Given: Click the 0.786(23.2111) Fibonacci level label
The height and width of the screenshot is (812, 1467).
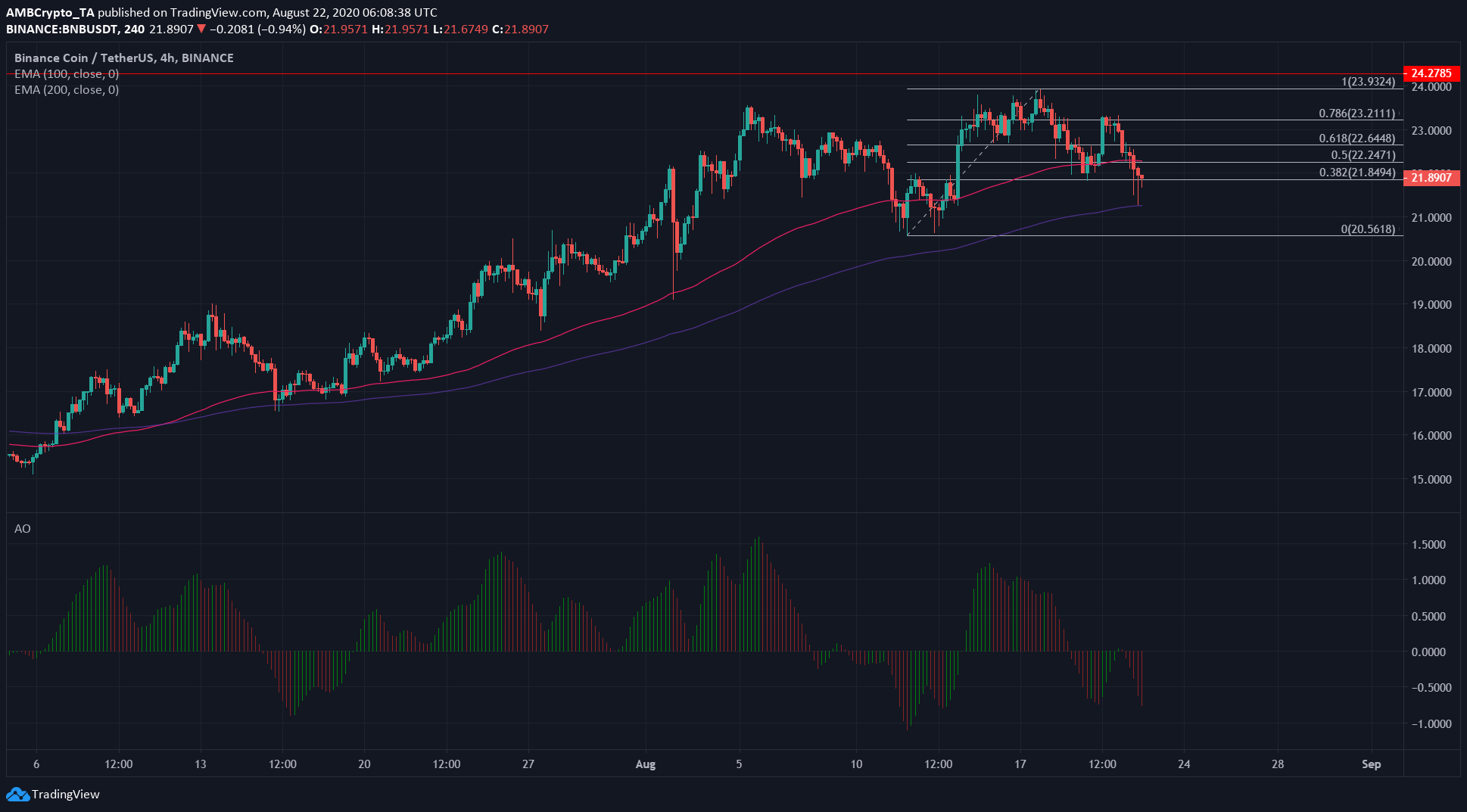Looking at the screenshot, I should [x=1357, y=114].
